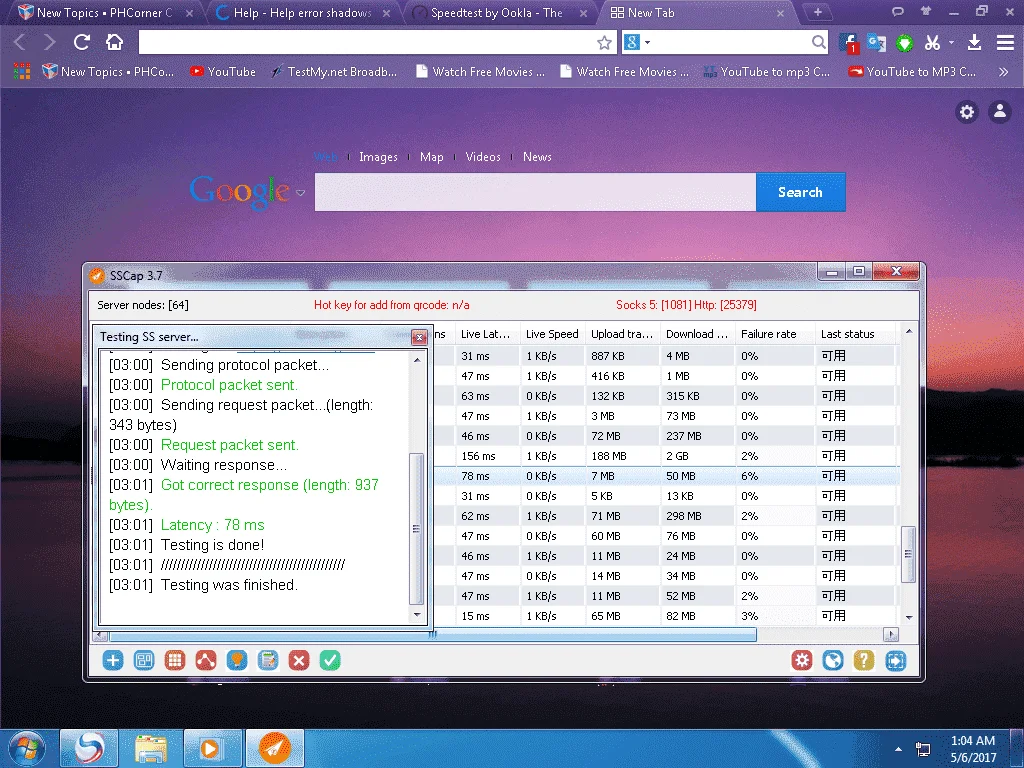Open the notes edit icon in SSCap
The width and height of the screenshot is (1024, 768).
point(268,660)
